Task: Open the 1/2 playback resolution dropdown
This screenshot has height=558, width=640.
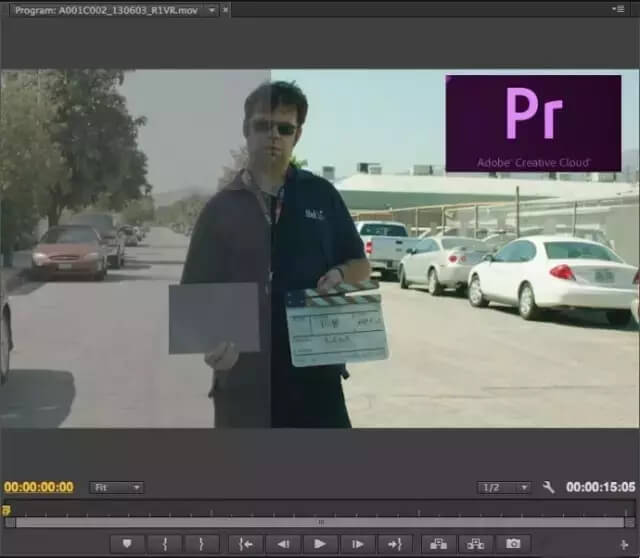Action: point(504,488)
